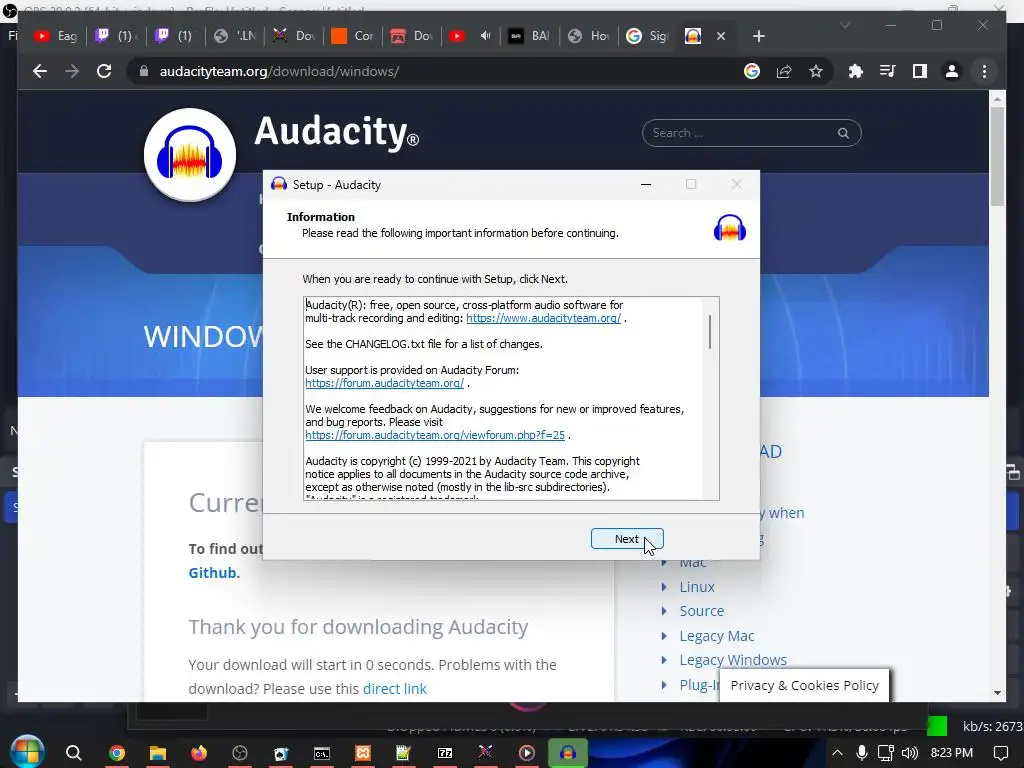Reload the Audacity download page
Viewport: 1024px width, 768px height.
[104, 71]
